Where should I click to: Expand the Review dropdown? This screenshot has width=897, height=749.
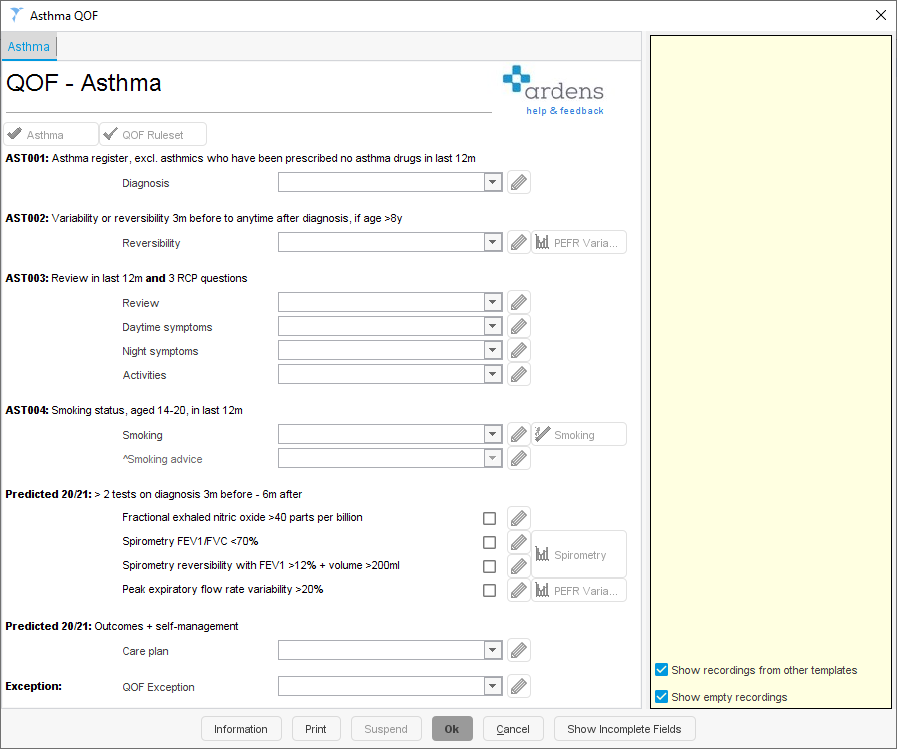(493, 303)
